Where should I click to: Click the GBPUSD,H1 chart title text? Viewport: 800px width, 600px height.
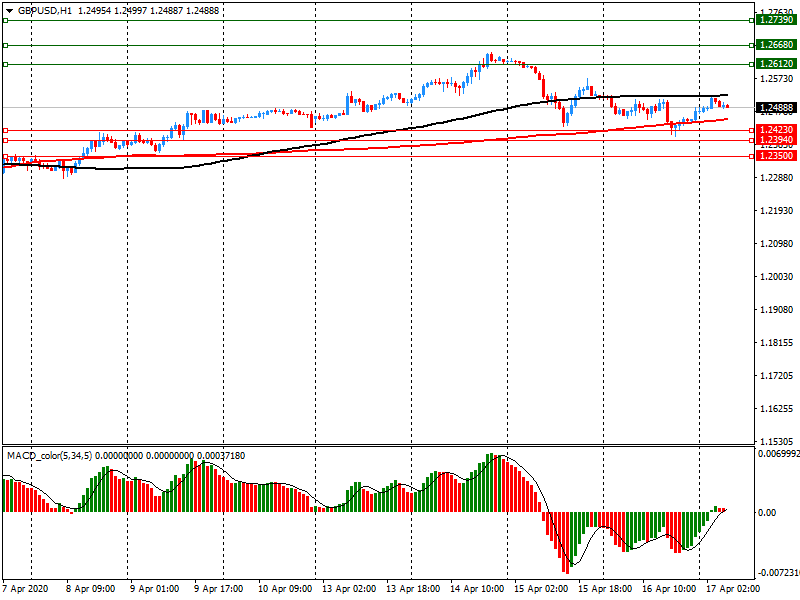[38, 10]
